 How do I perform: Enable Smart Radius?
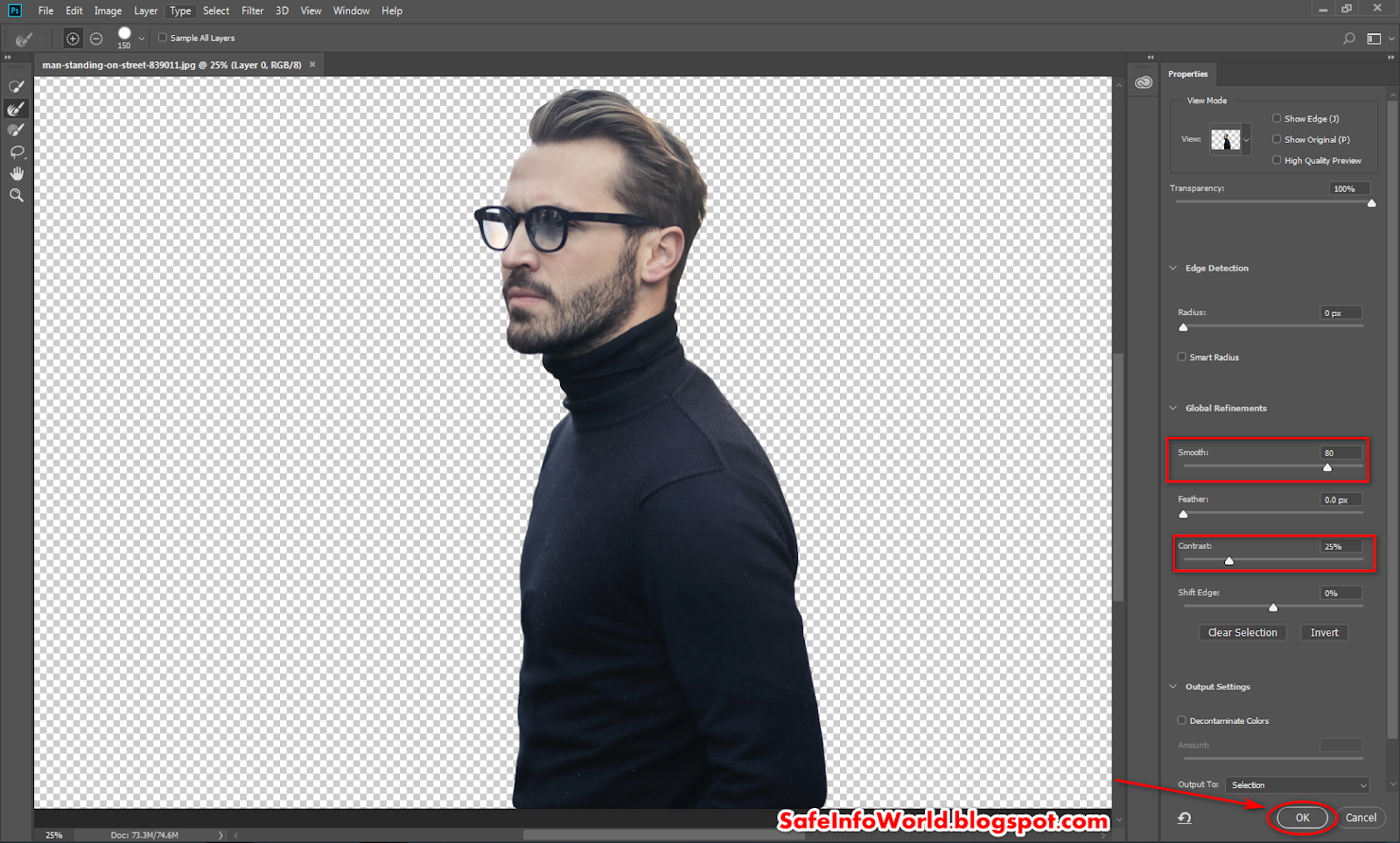coord(1181,356)
